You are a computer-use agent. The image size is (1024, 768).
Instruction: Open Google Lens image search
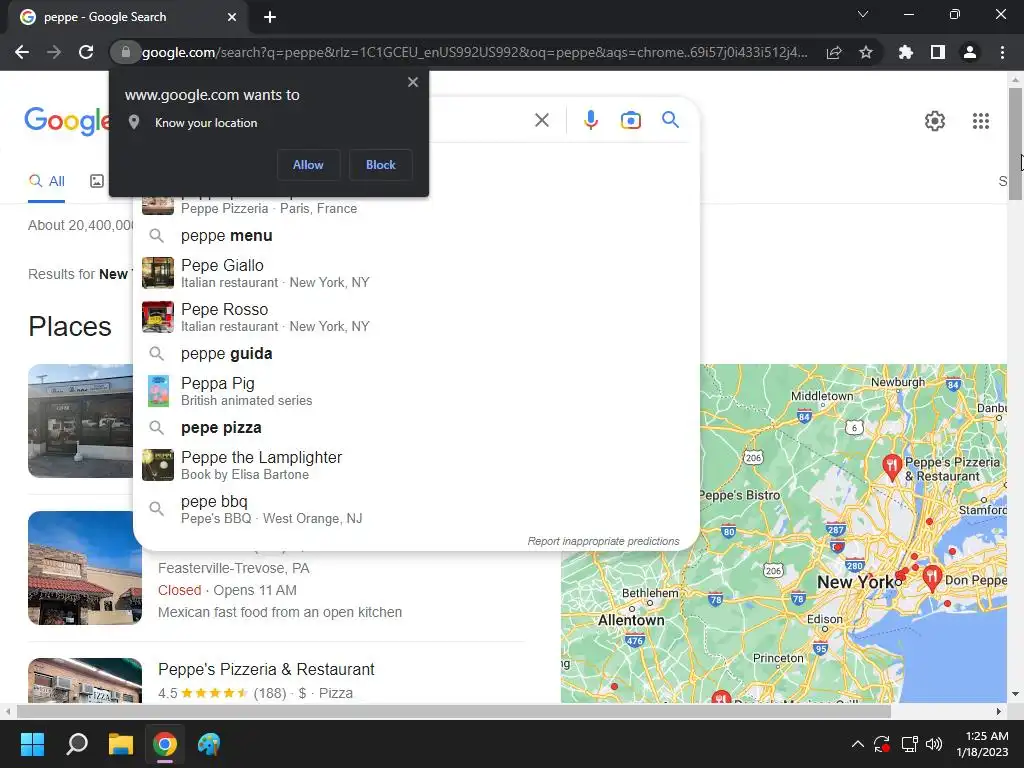coord(630,120)
